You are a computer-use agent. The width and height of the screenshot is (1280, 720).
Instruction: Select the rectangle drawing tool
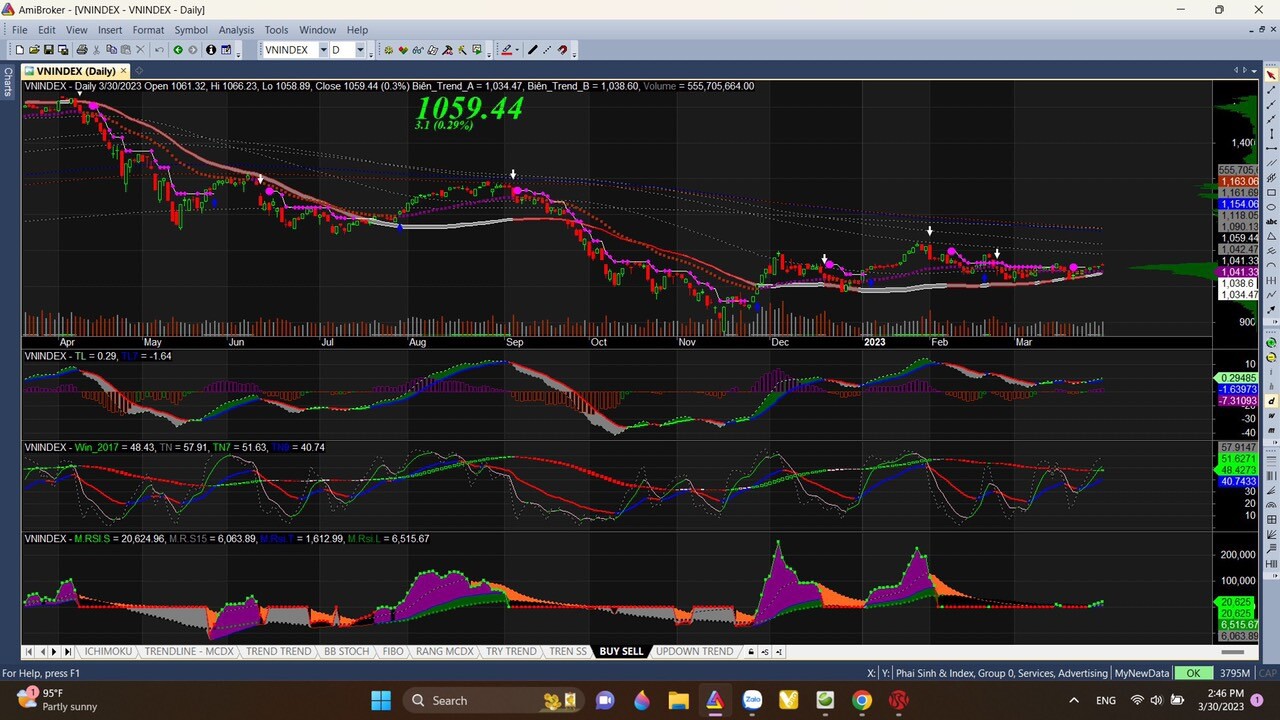click(x=1271, y=192)
